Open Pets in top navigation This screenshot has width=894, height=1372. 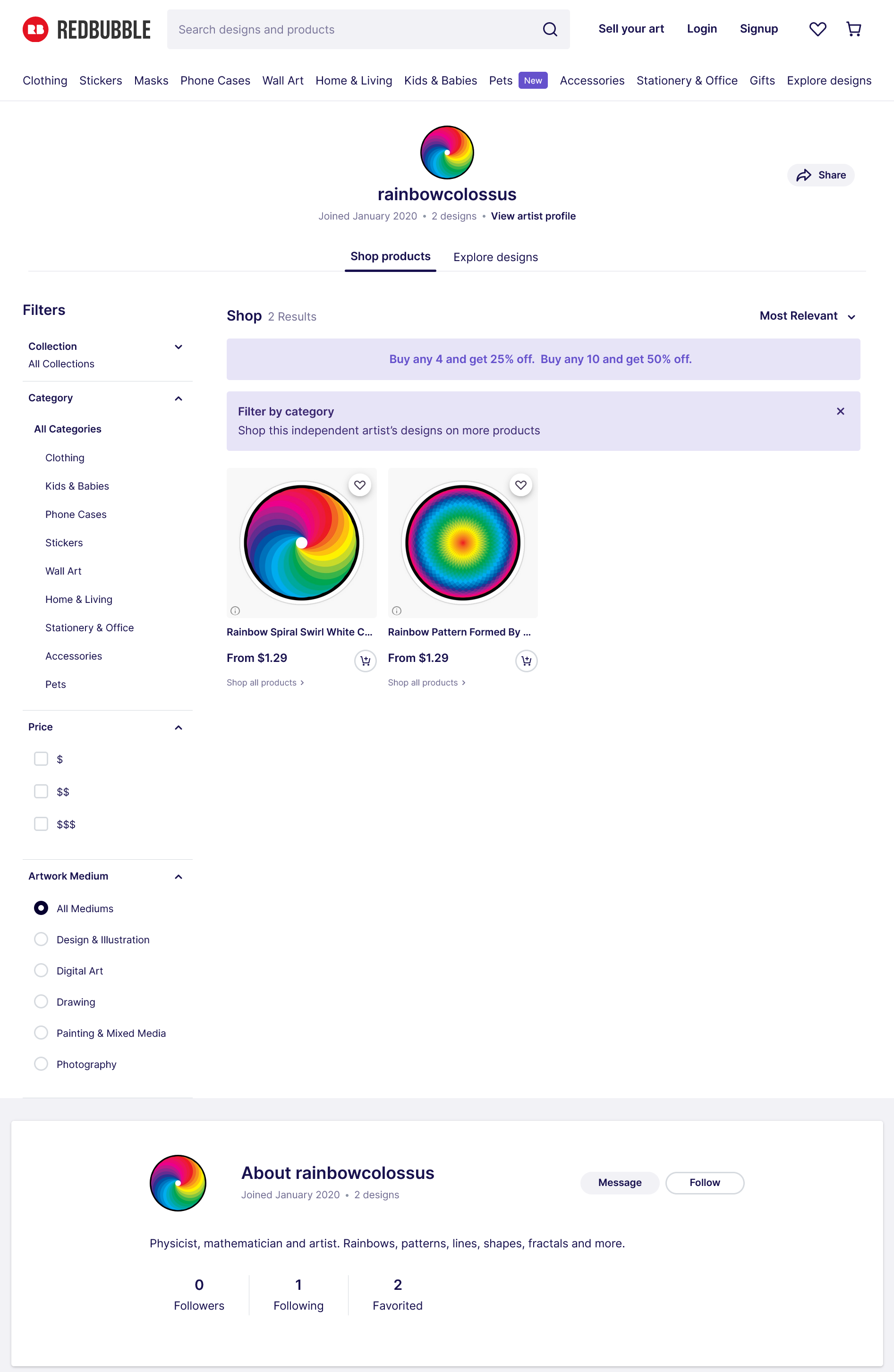point(501,81)
